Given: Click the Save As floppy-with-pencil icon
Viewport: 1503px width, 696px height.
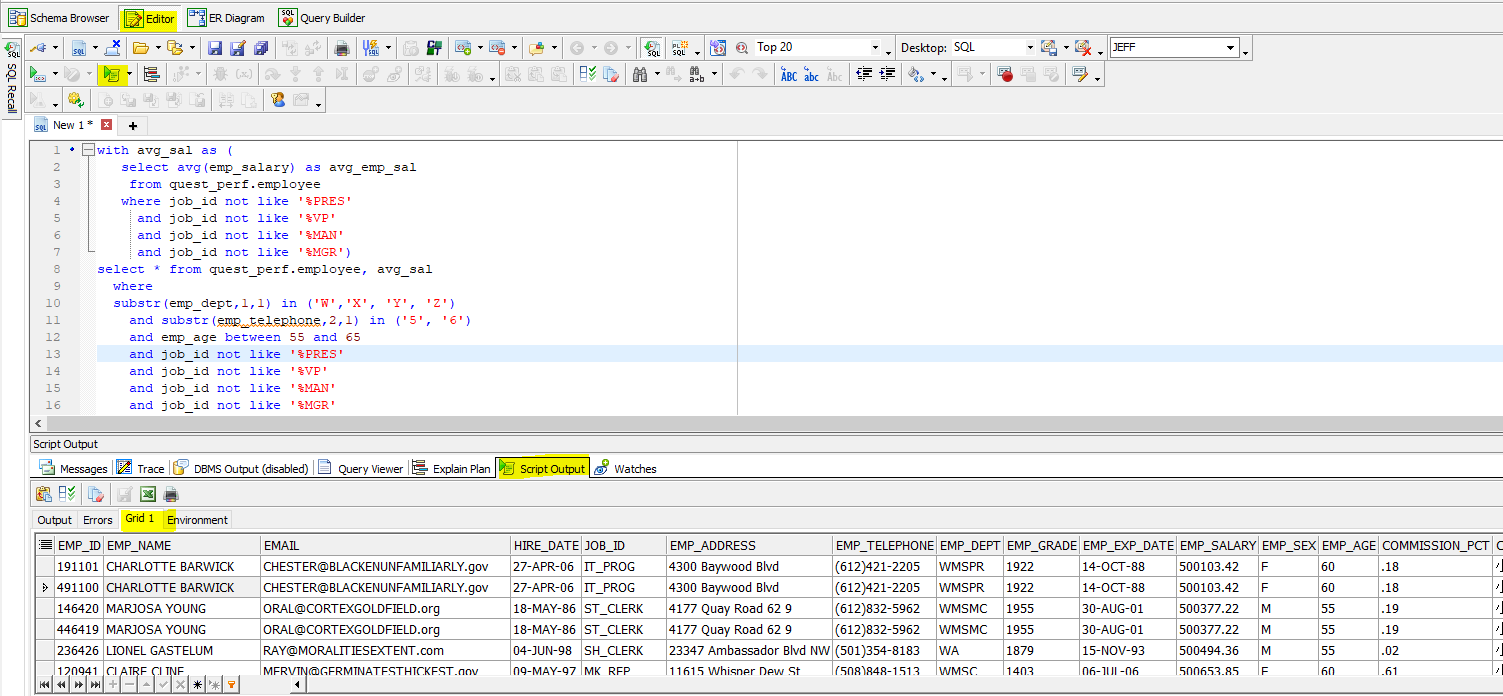Looking at the screenshot, I should 238,48.
